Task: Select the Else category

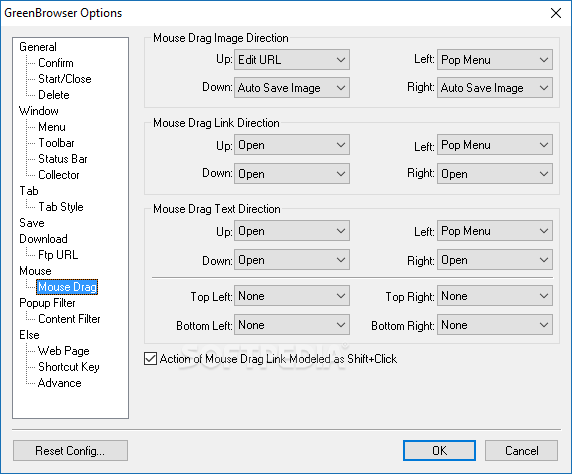Action: tap(29, 335)
